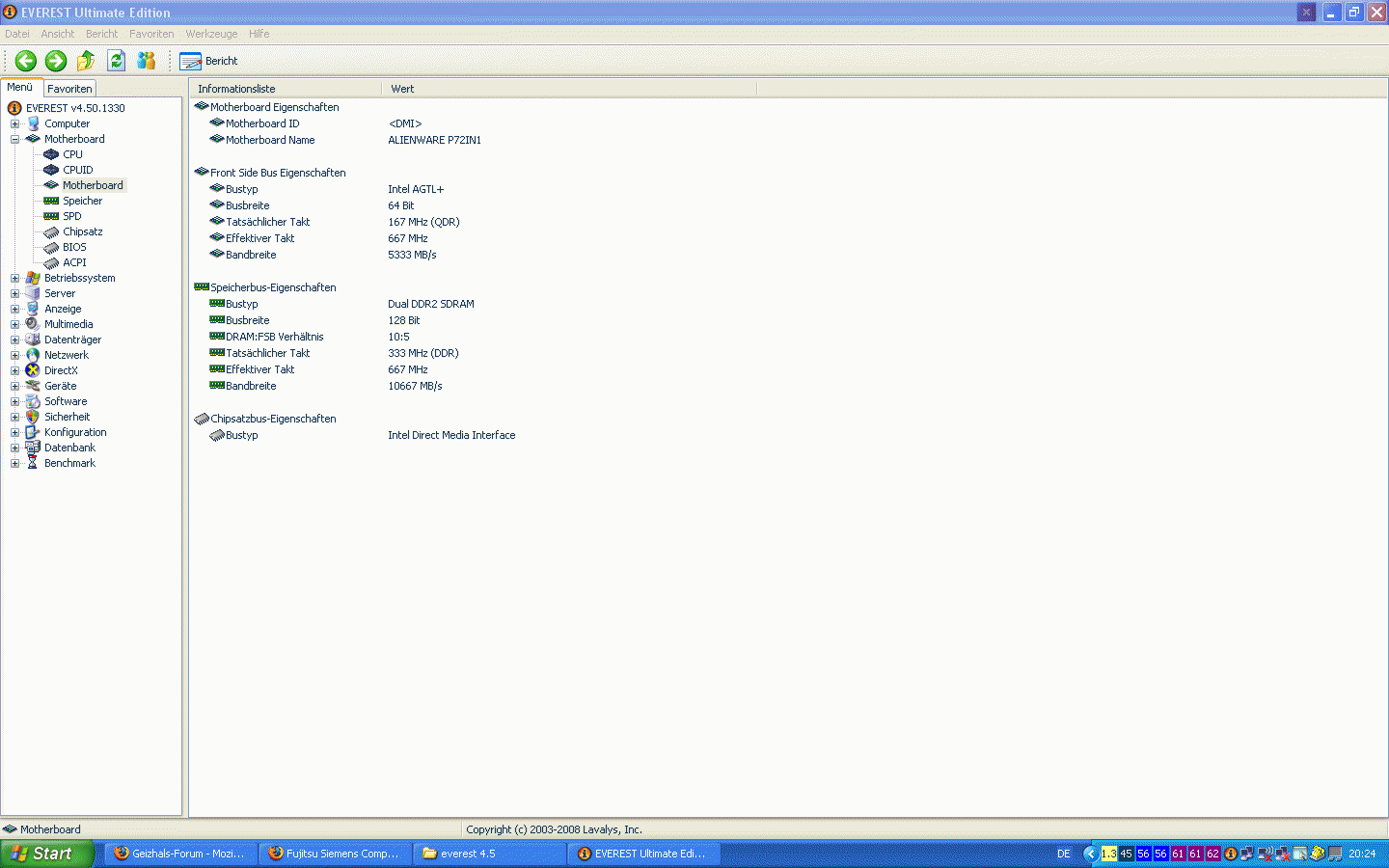Click the Speicherbus-Eigenschaften heading
The width and height of the screenshot is (1389, 868).
point(273,287)
